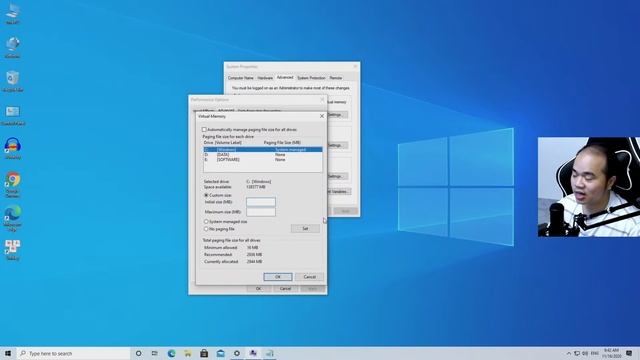Select Custom size radio button
This screenshot has width=640, height=360.
click(x=206, y=196)
